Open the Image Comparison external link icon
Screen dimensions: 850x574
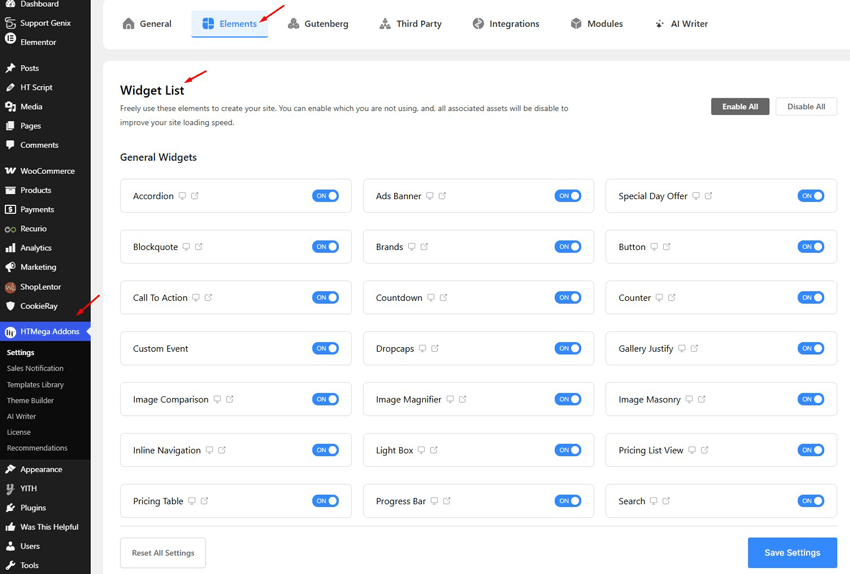click(230, 399)
